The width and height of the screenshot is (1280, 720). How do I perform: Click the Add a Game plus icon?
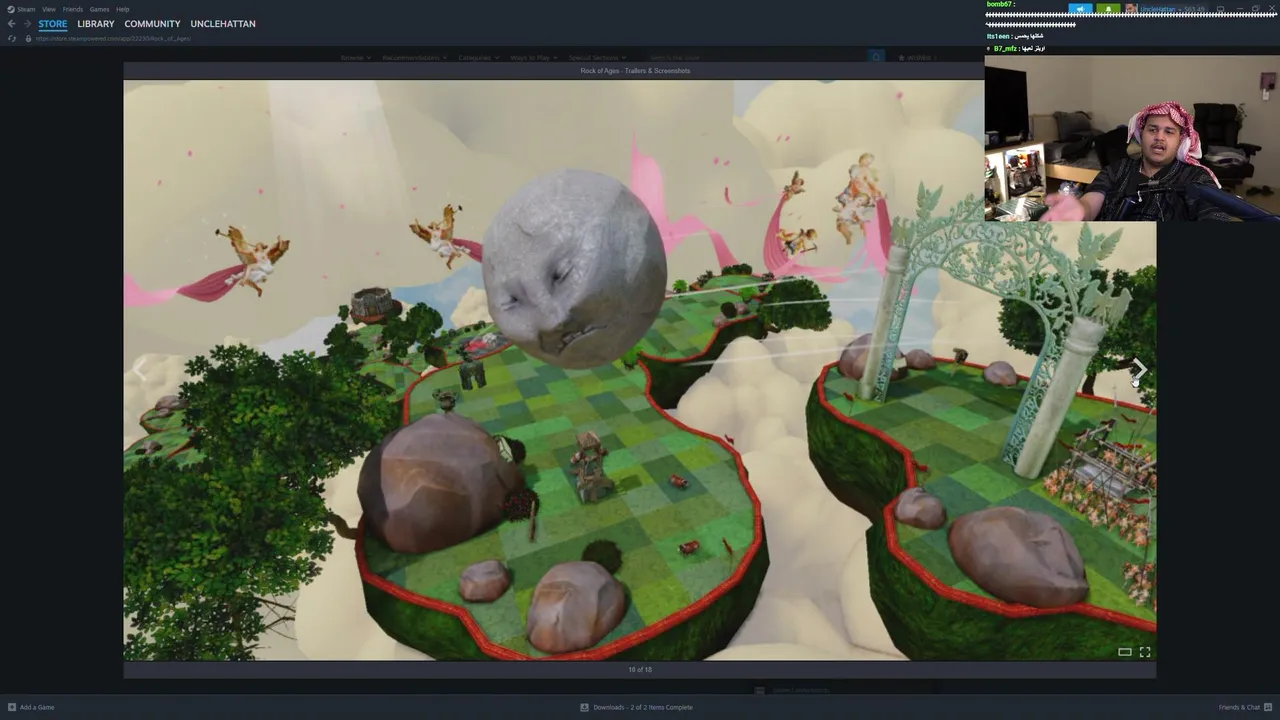click(x=12, y=707)
